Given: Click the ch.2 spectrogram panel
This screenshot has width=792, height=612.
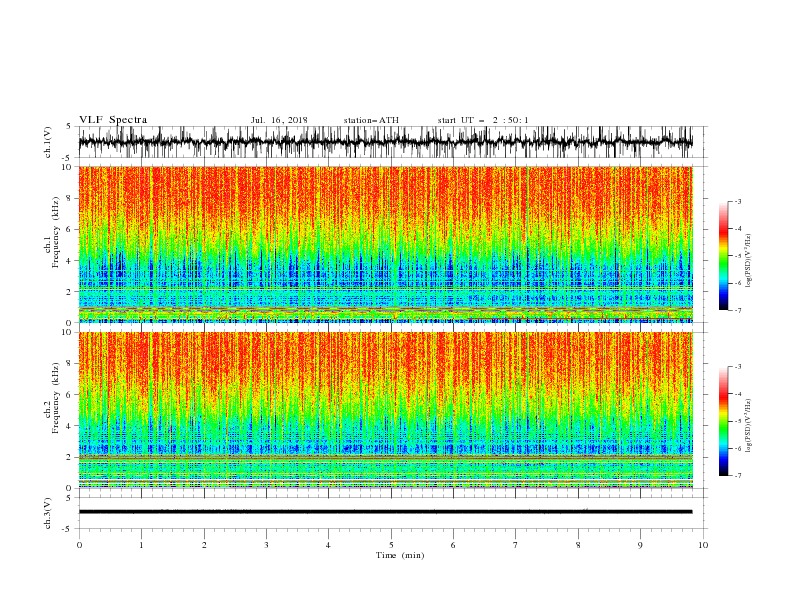Looking at the screenshot, I should 385,410.
